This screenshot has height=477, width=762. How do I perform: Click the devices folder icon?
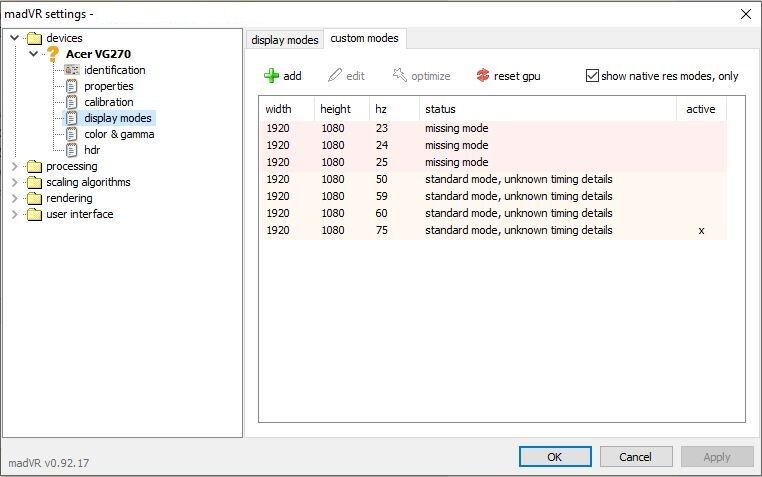tap(35, 38)
